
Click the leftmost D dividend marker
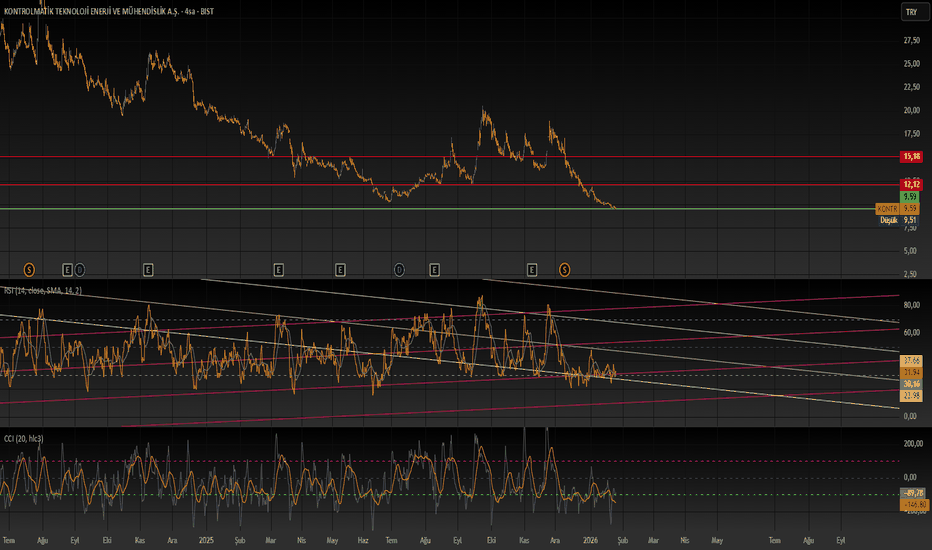coord(80,269)
